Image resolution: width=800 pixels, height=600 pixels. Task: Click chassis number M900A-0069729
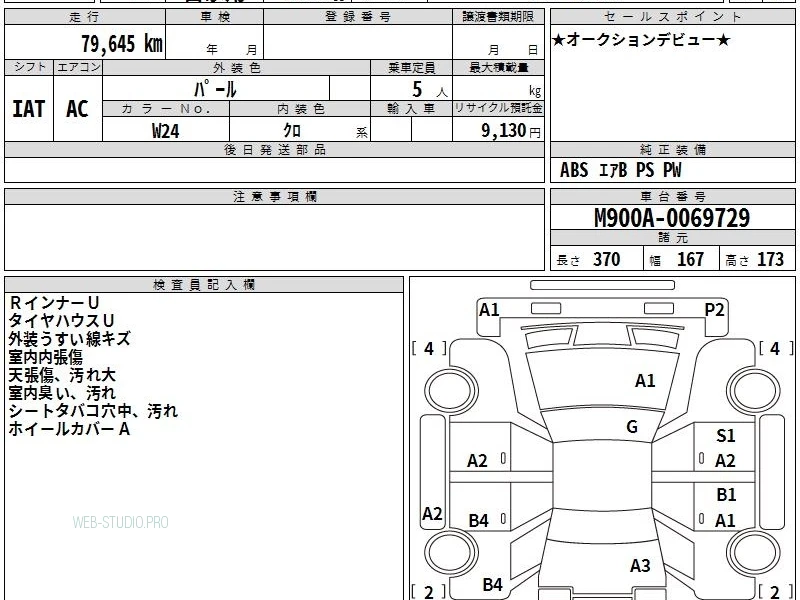click(x=672, y=218)
